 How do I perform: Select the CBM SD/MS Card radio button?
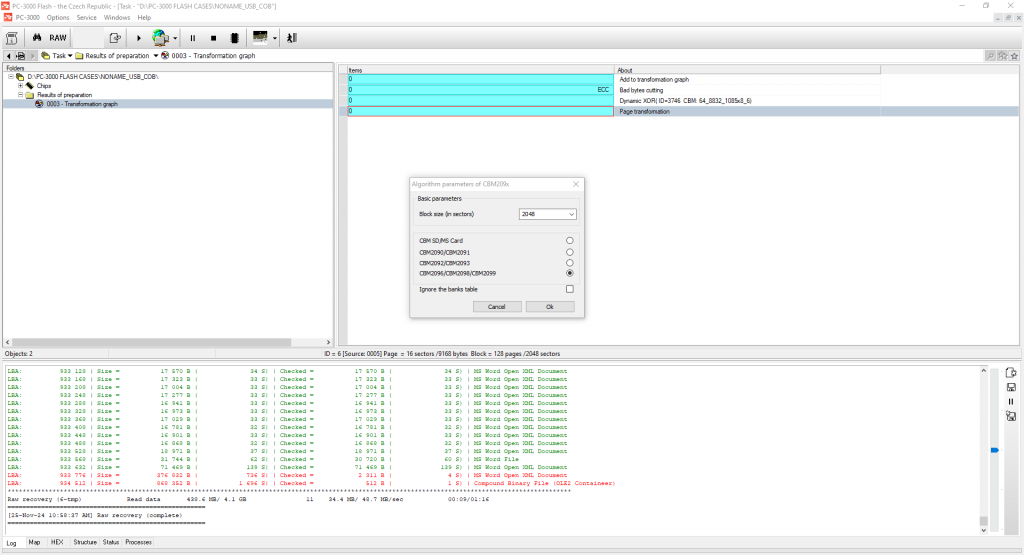pyautogui.click(x=570, y=240)
